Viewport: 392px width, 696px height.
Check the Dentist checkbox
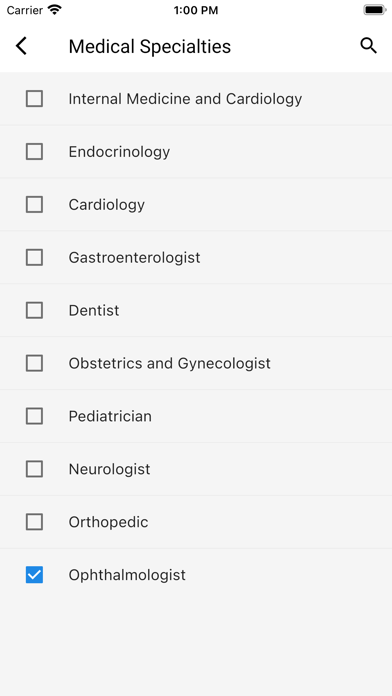[x=34, y=310]
